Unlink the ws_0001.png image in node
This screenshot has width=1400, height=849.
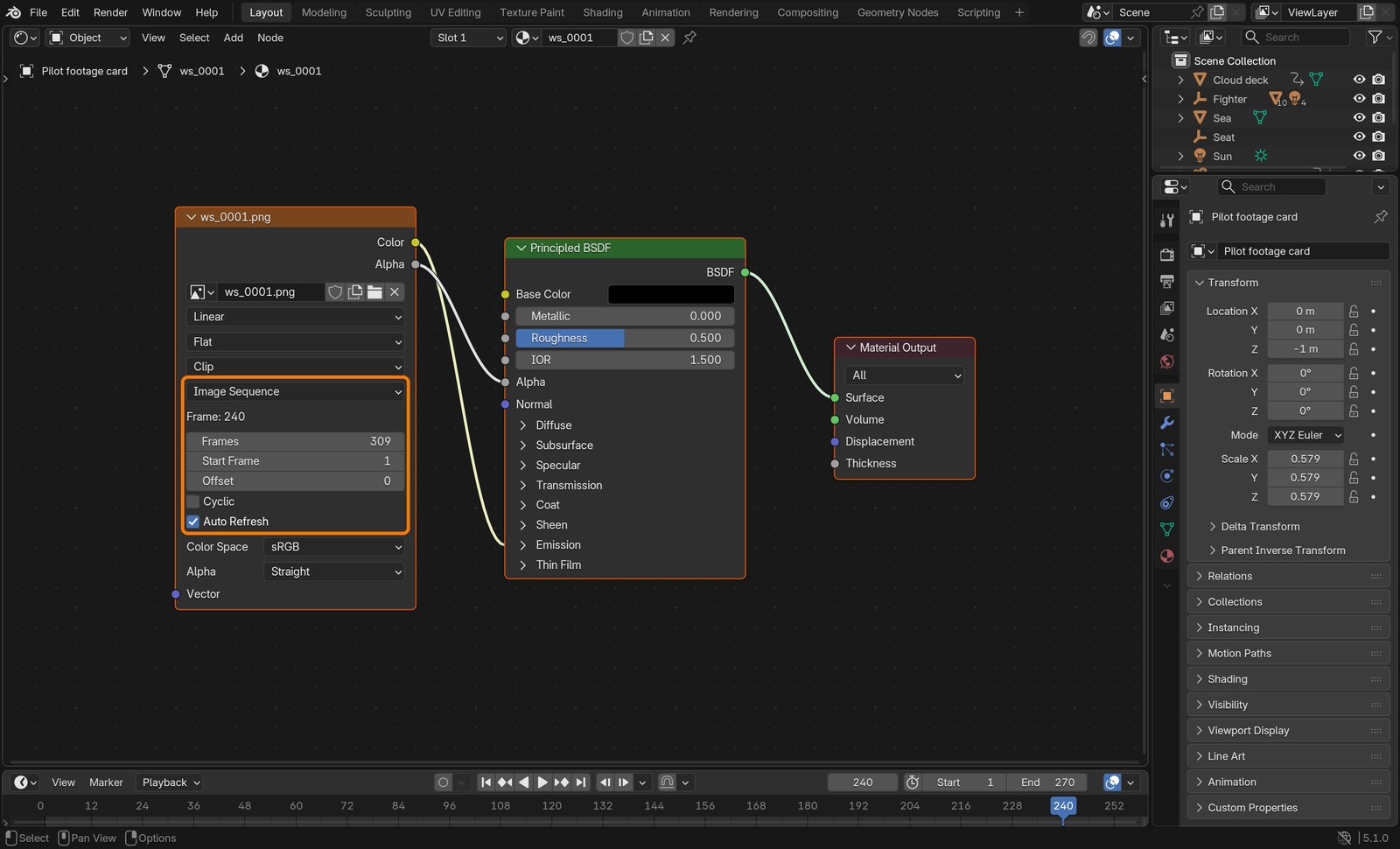395,292
